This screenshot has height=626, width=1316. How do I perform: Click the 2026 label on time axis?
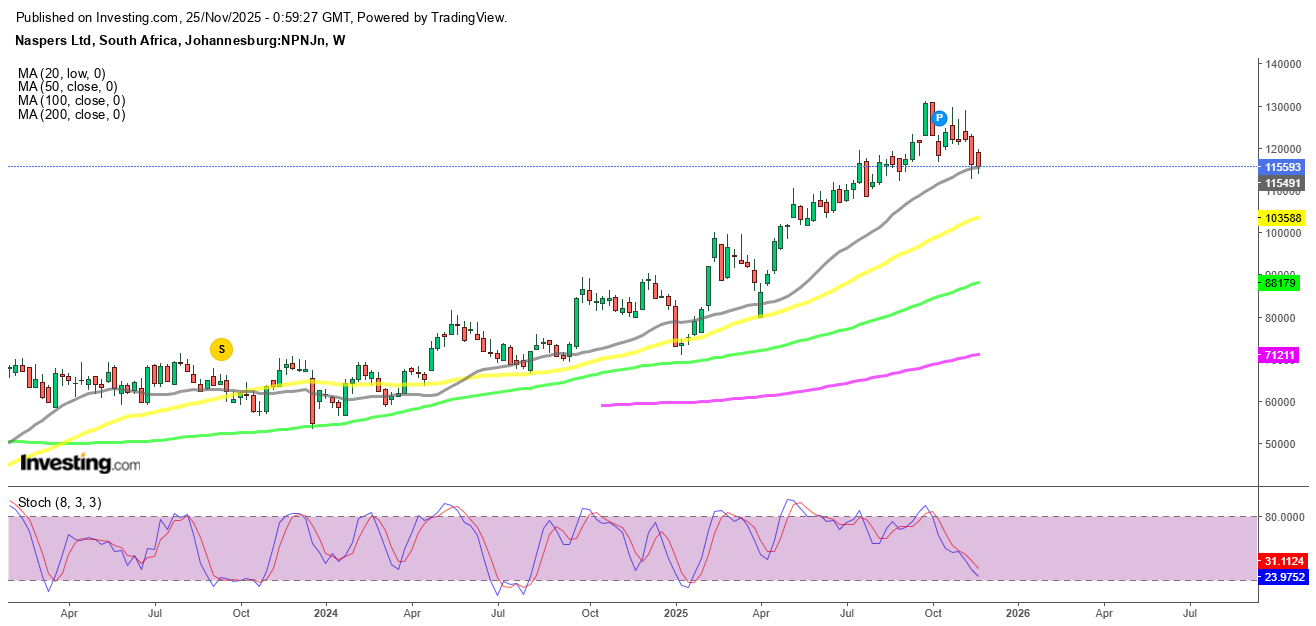(1017, 611)
